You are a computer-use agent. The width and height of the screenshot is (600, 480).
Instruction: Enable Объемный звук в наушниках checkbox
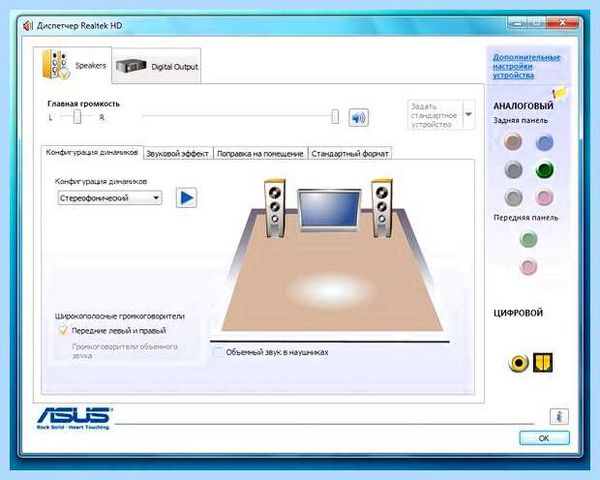pos(218,352)
